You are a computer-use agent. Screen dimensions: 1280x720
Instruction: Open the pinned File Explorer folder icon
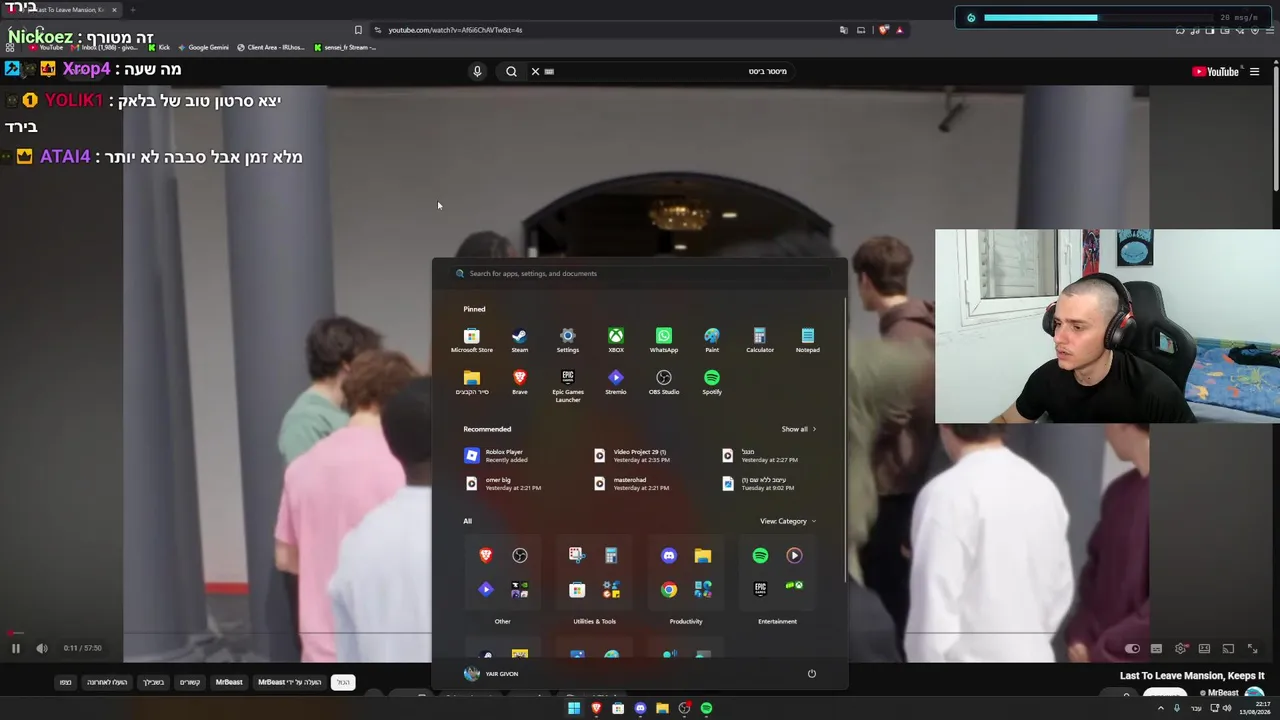[x=472, y=382]
